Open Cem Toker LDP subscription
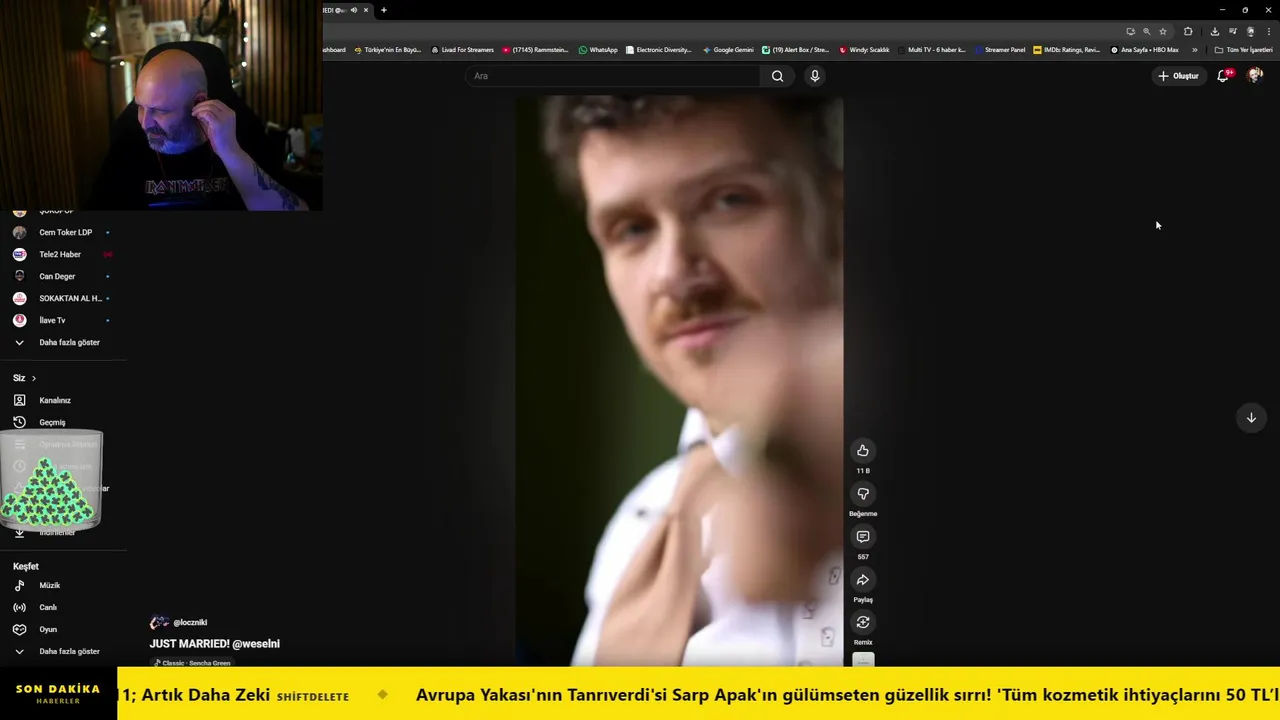This screenshot has width=1280, height=720. point(63,232)
